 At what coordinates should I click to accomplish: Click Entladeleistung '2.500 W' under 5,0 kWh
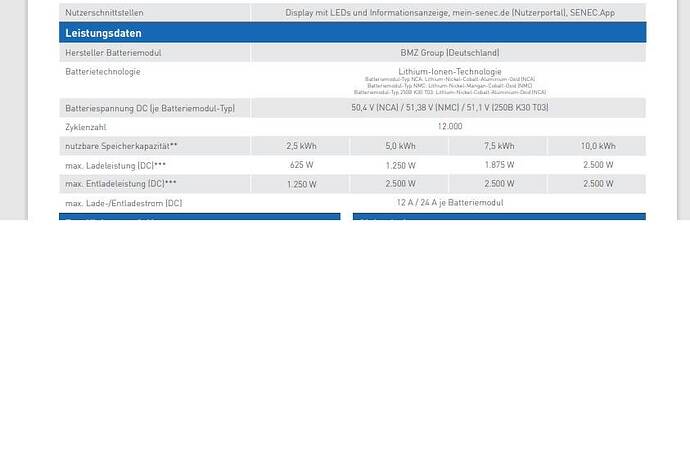[400, 184]
